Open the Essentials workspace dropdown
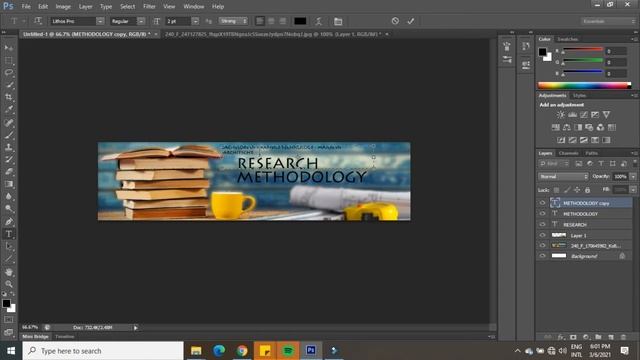This screenshot has width=640, height=360. (x=608, y=21)
